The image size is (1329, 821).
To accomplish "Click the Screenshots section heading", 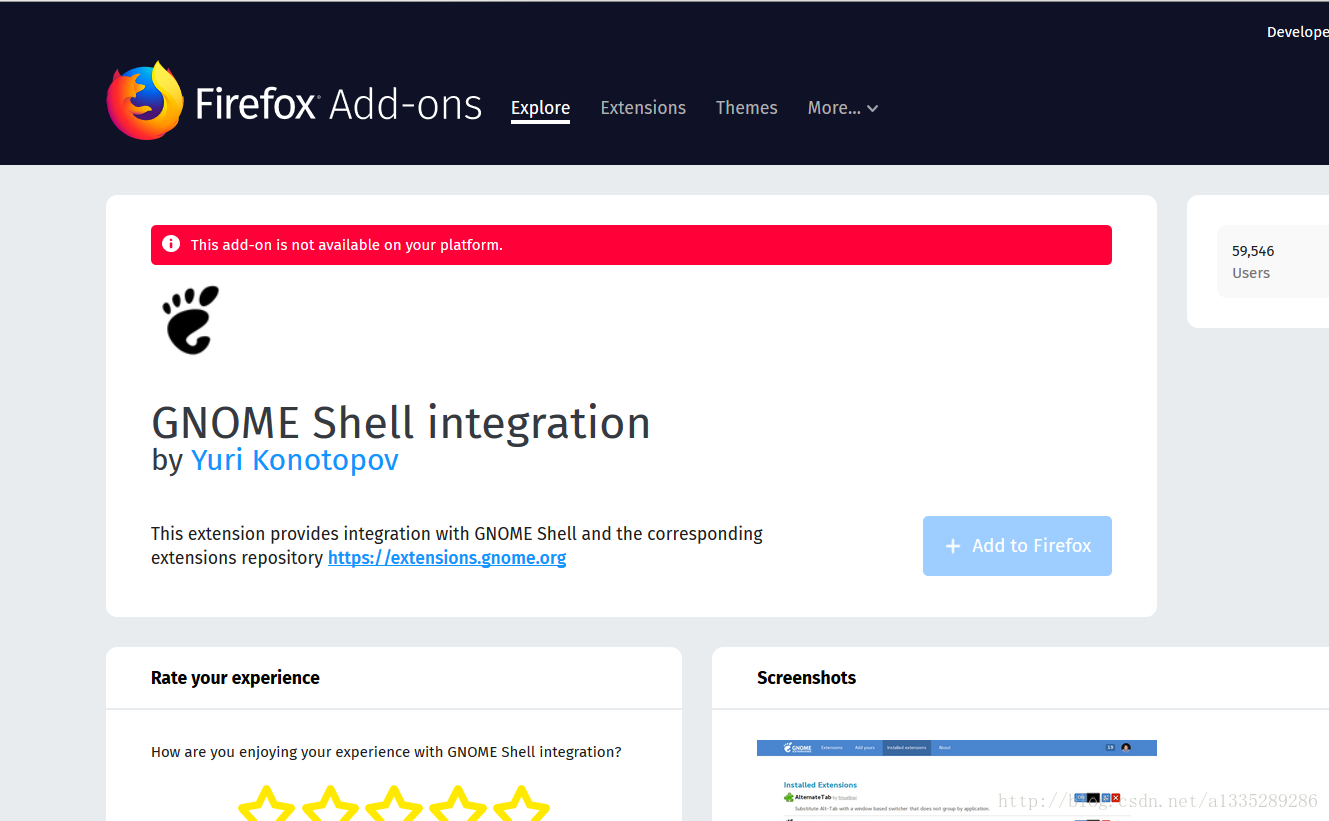I will click(807, 678).
